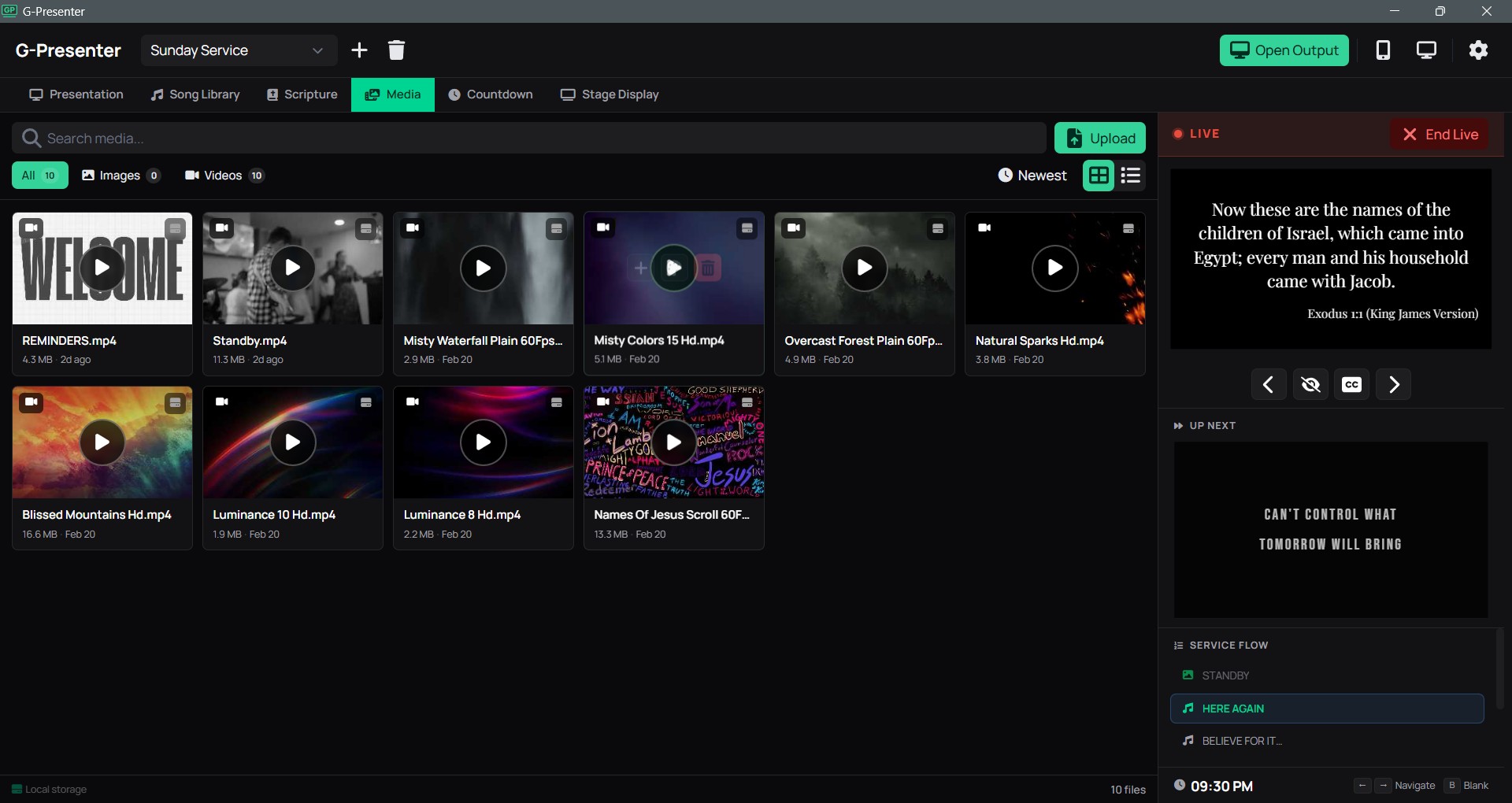This screenshot has width=1512, height=803.
Task: Open the display output monitor icon
Action: coord(1427,50)
